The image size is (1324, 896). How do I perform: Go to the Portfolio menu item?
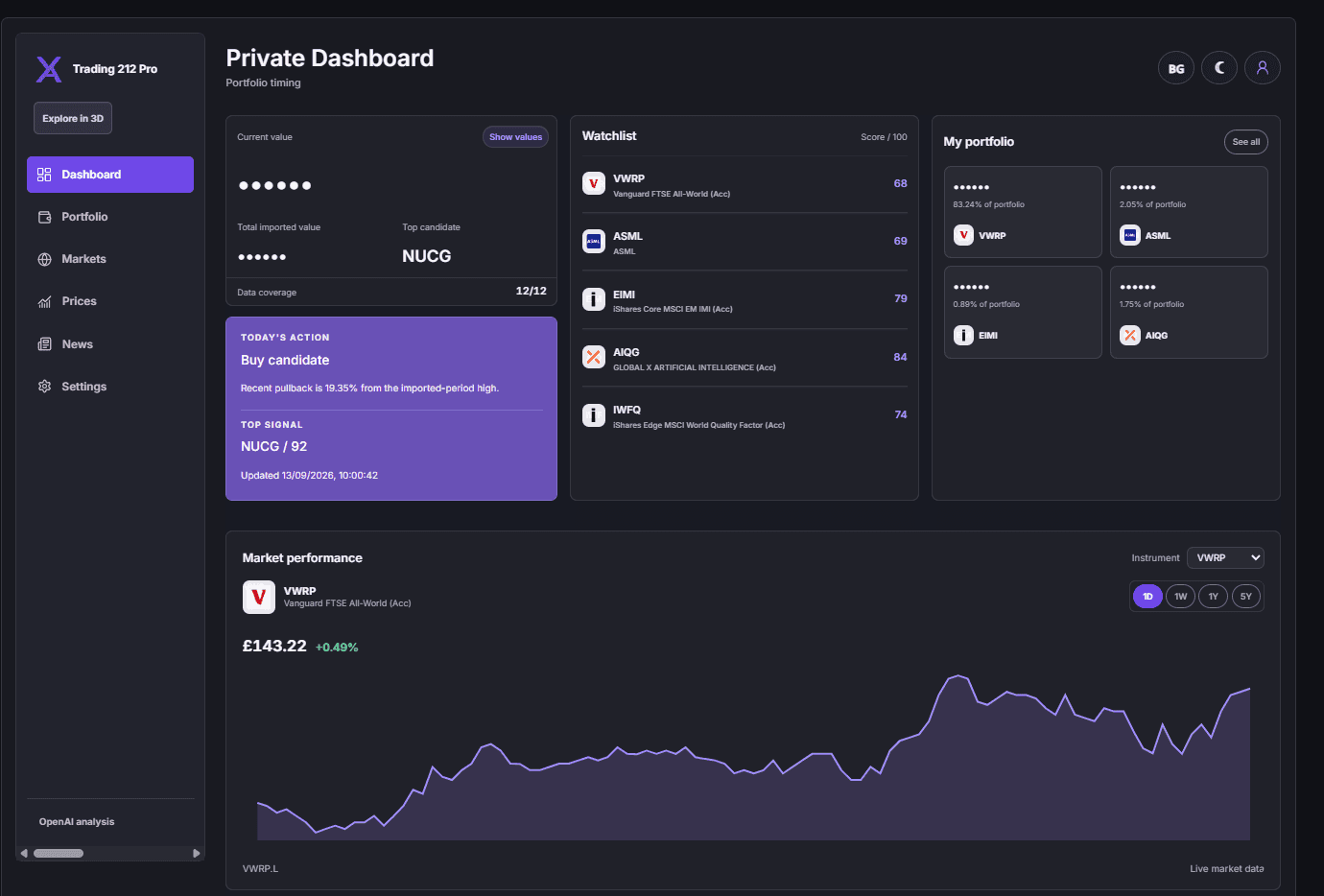pyautogui.click(x=110, y=217)
